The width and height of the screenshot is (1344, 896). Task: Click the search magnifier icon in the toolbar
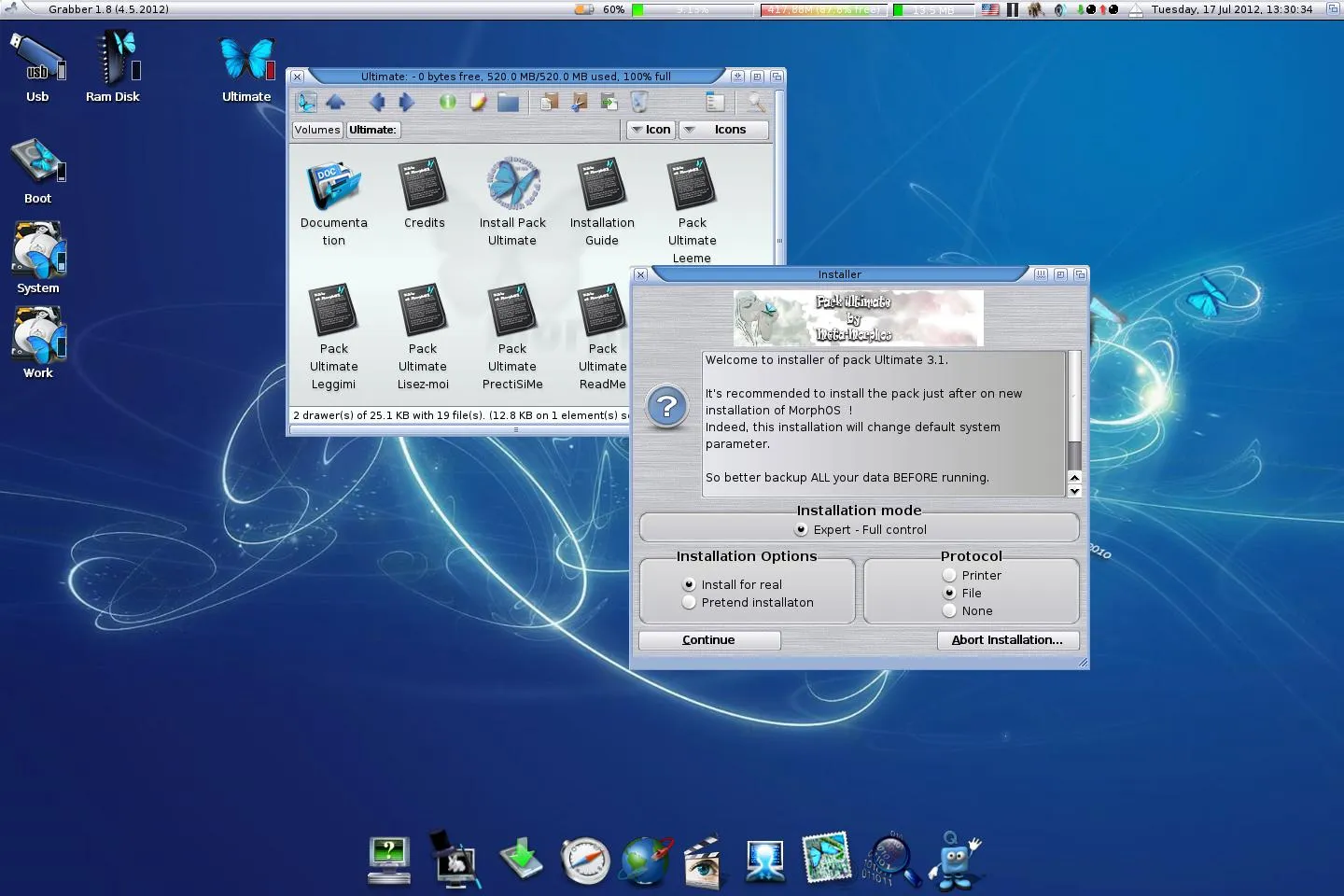coord(756,103)
